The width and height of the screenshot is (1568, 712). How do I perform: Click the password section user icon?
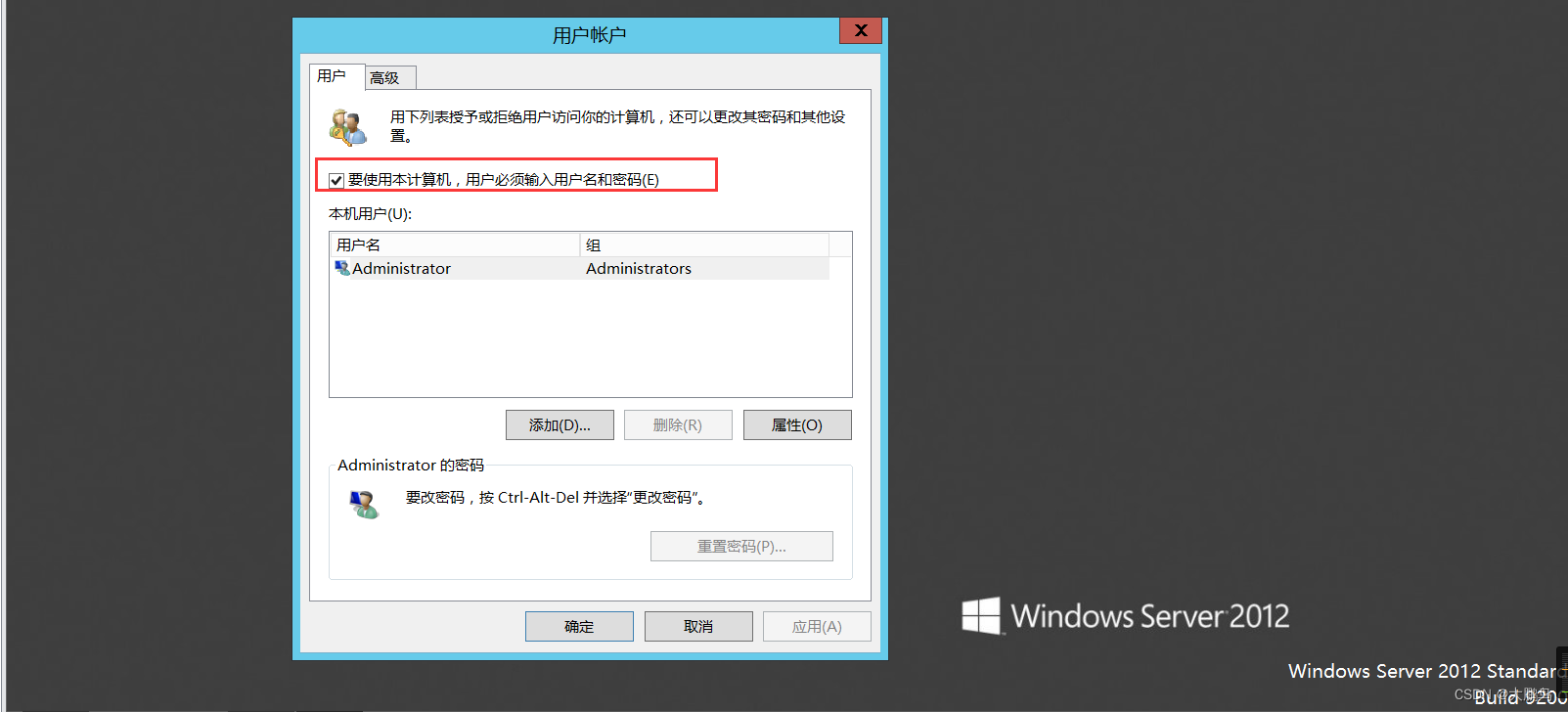coord(364,505)
